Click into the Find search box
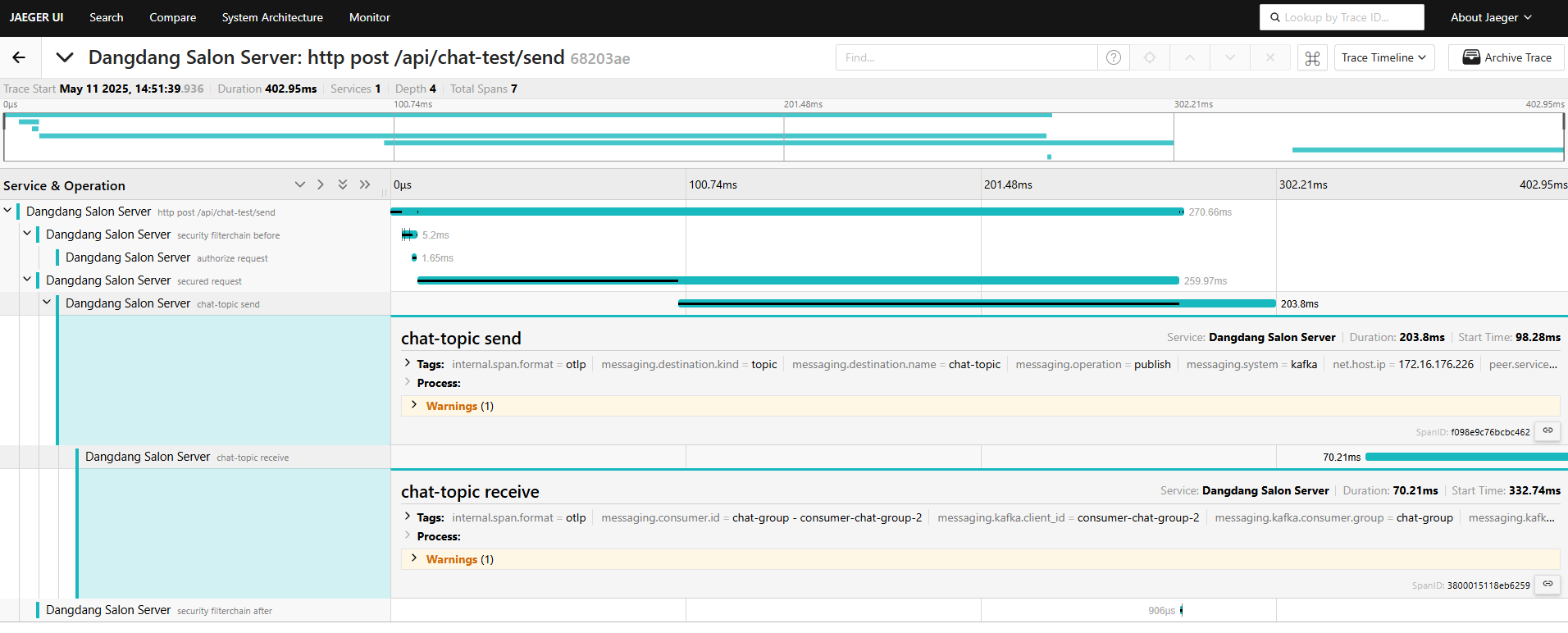This screenshot has height=633, width=1568. pyautogui.click(x=967, y=57)
